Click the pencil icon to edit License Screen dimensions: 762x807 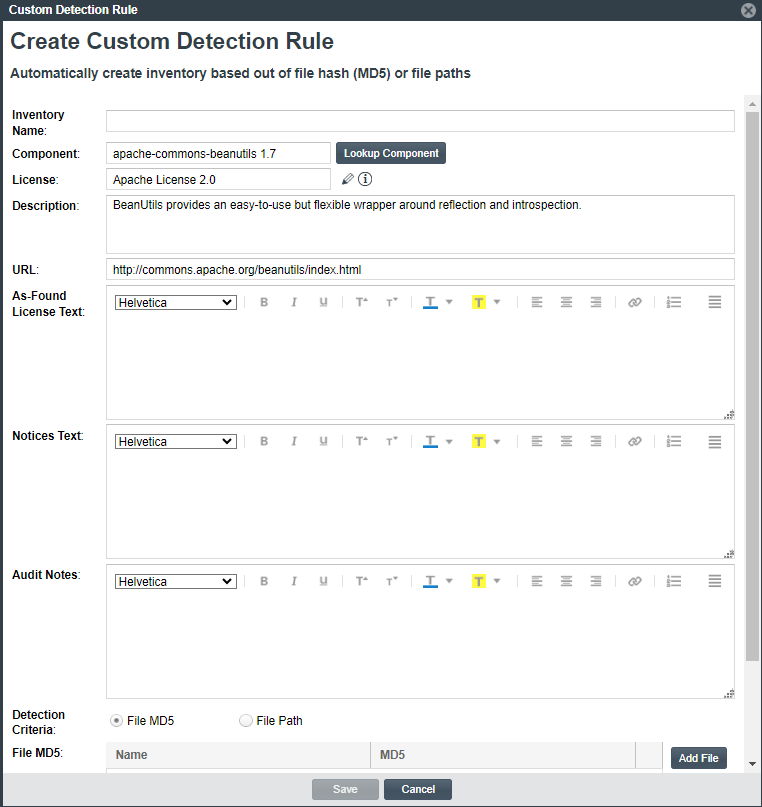click(x=348, y=180)
